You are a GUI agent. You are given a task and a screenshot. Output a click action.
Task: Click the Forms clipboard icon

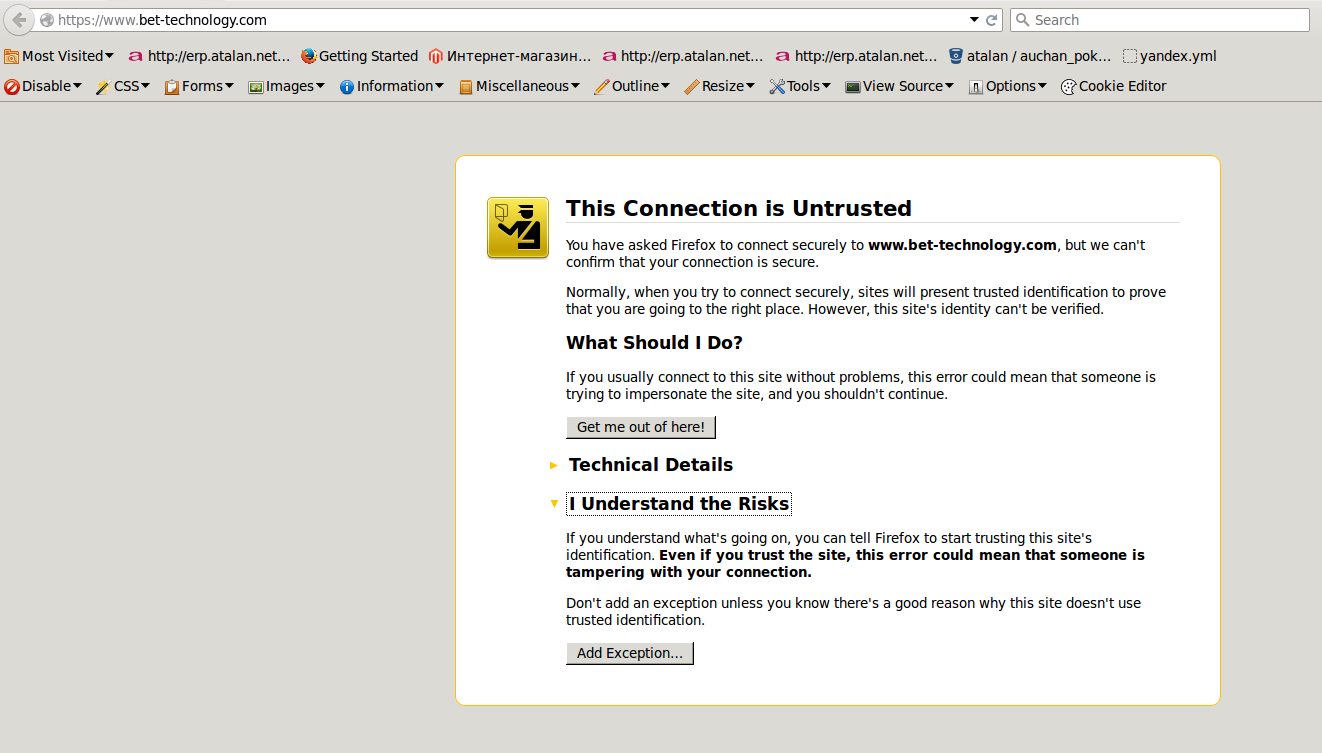point(172,87)
